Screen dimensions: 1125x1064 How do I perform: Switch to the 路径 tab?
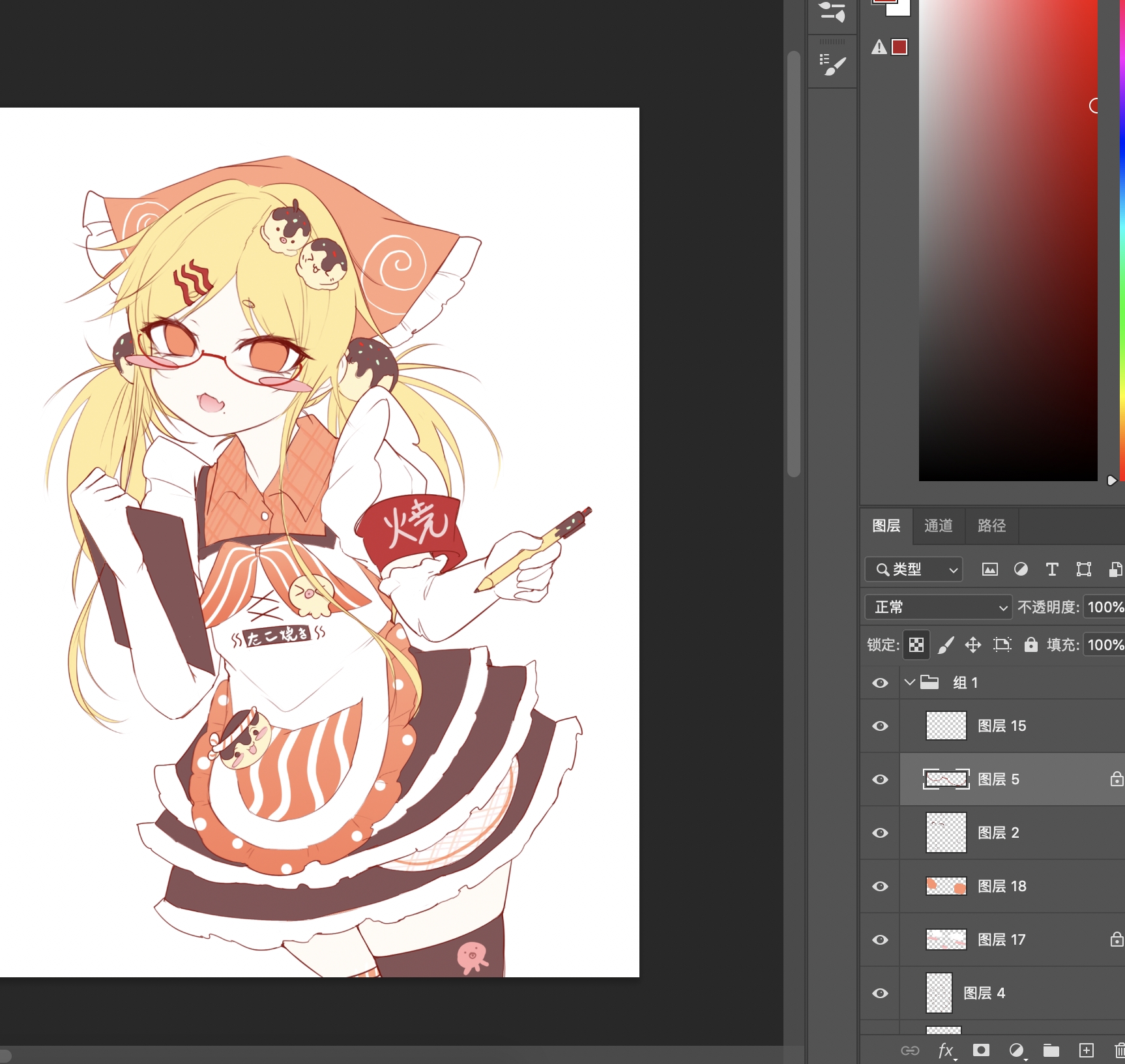coord(991,525)
